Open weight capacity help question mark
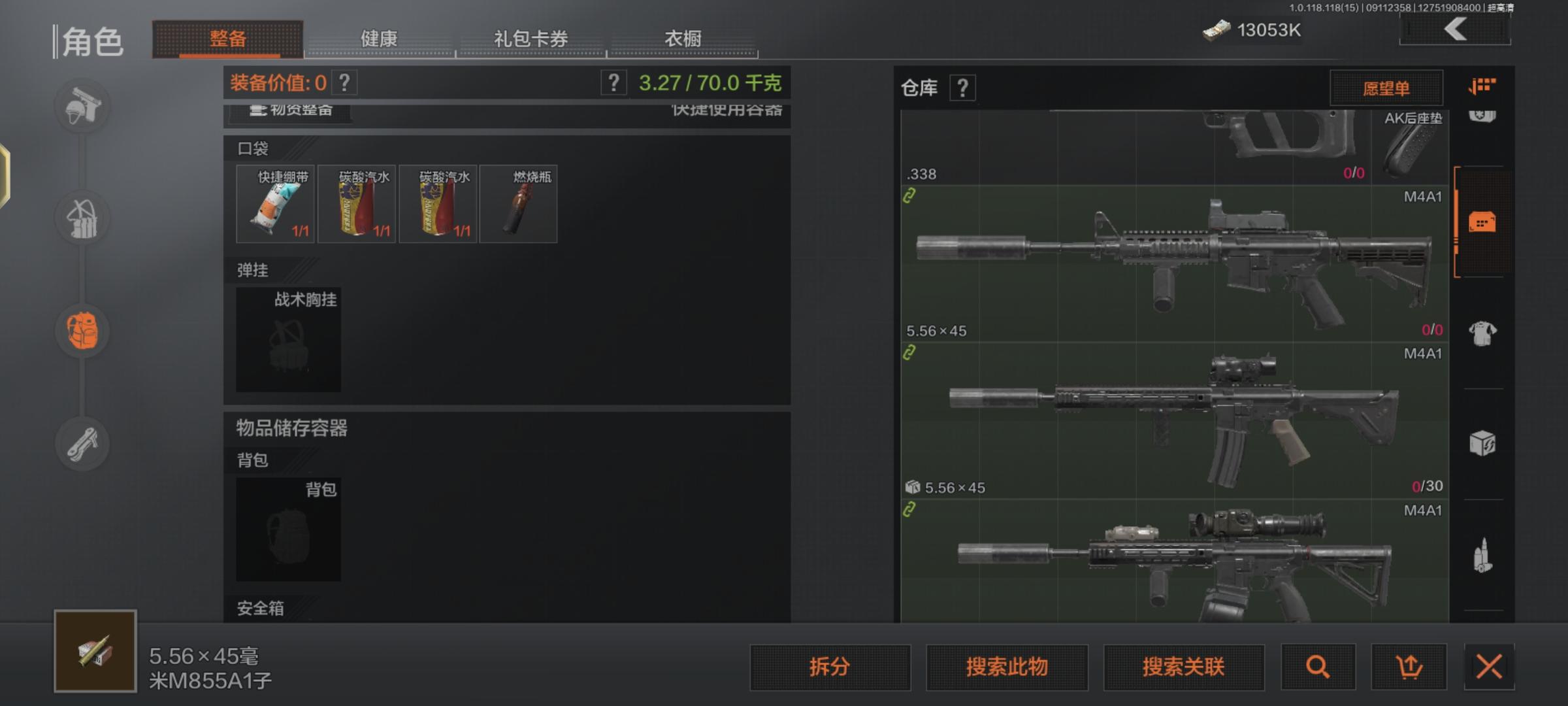The width and height of the screenshot is (1568, 706). [613, 82]
